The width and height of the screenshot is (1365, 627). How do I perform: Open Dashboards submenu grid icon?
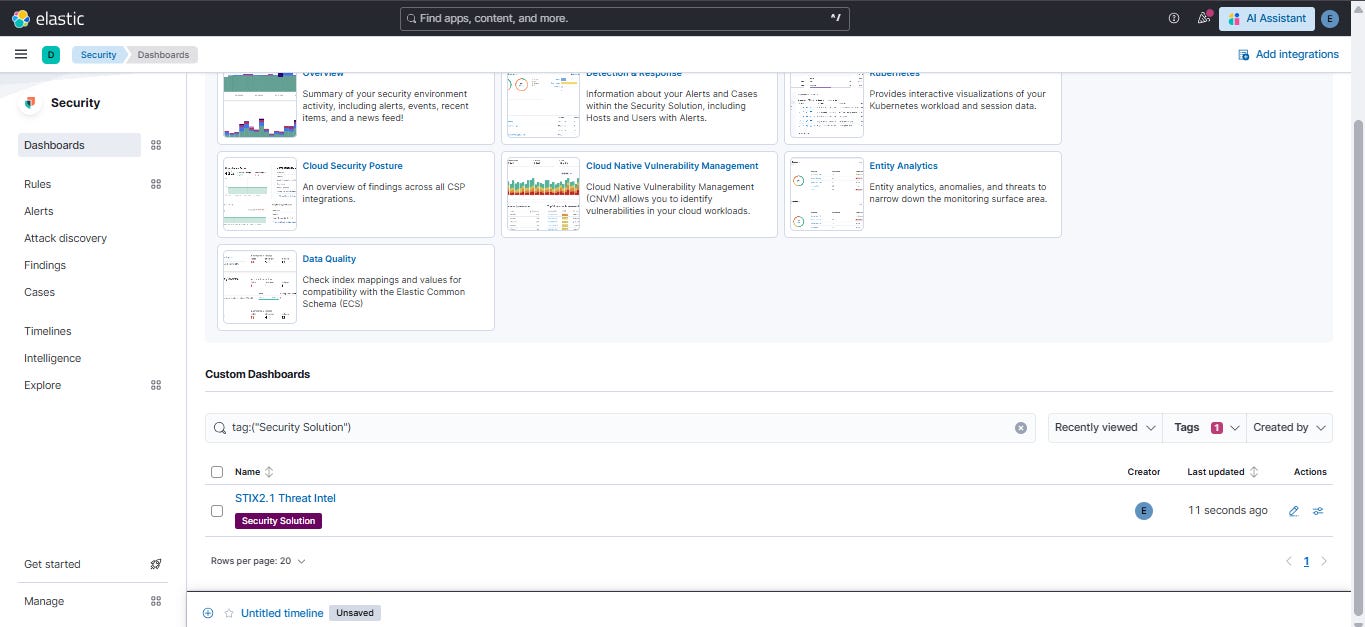click(156, 145)
